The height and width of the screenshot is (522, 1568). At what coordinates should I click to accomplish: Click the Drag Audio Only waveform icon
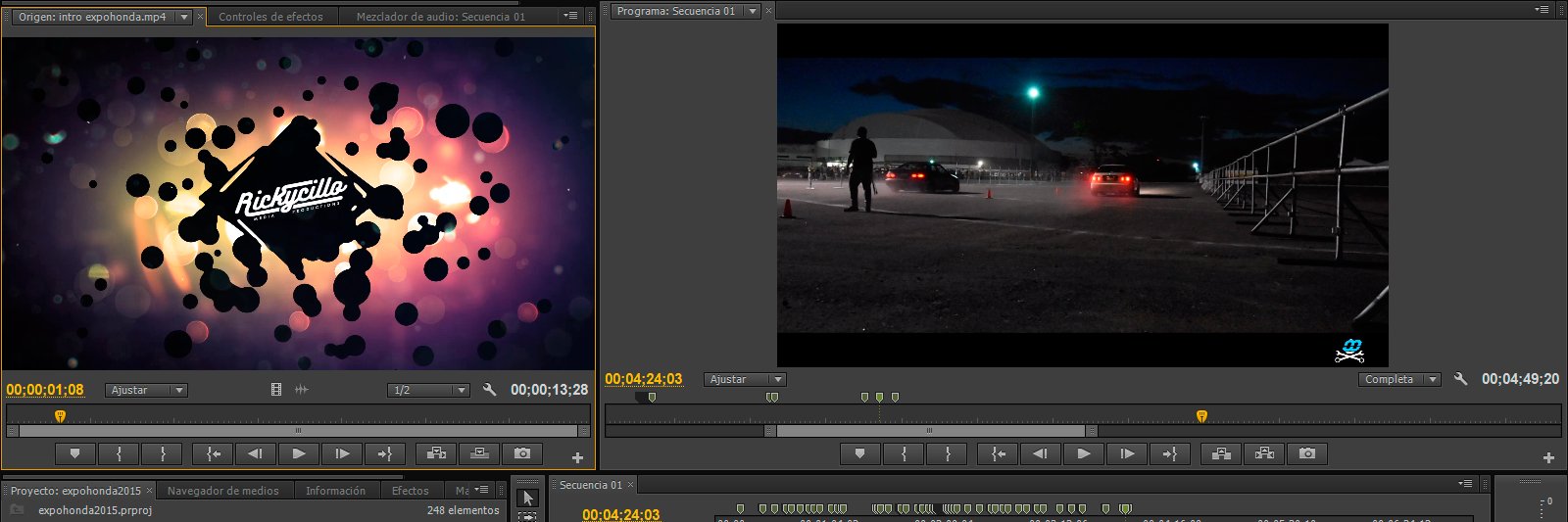click(x=302, y=390)
